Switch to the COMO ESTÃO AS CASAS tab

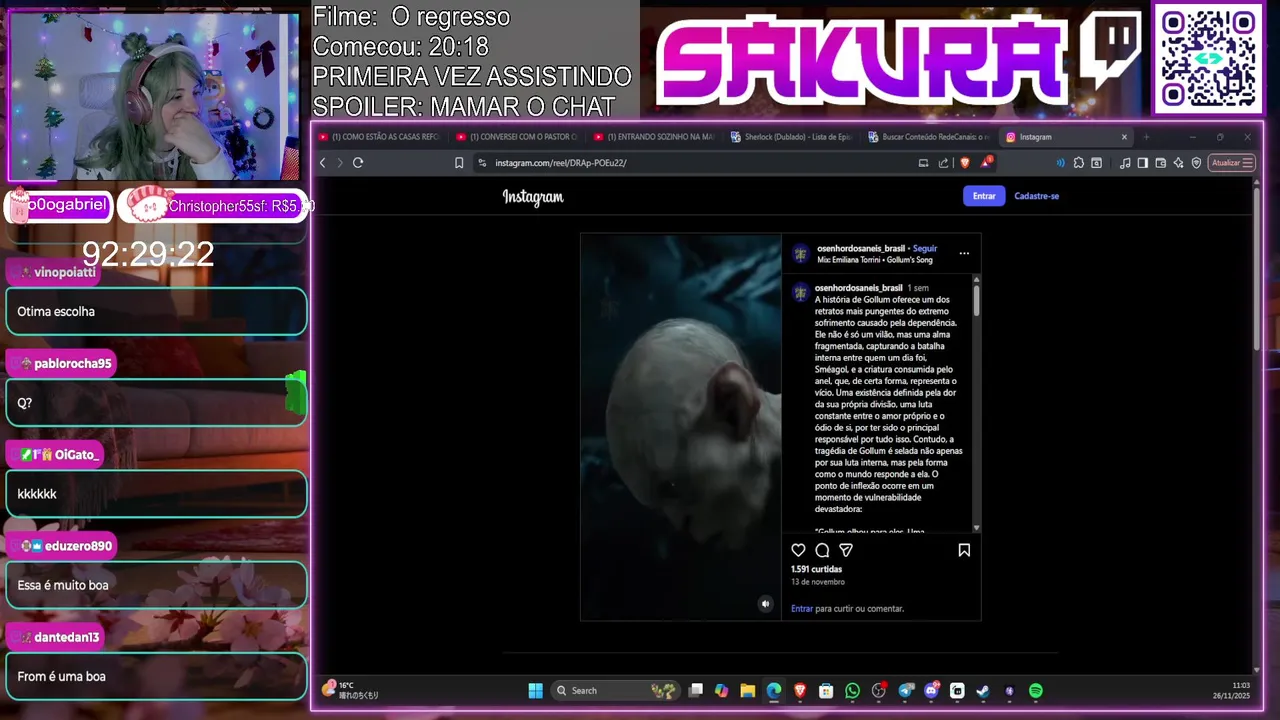tap(380, 137)
